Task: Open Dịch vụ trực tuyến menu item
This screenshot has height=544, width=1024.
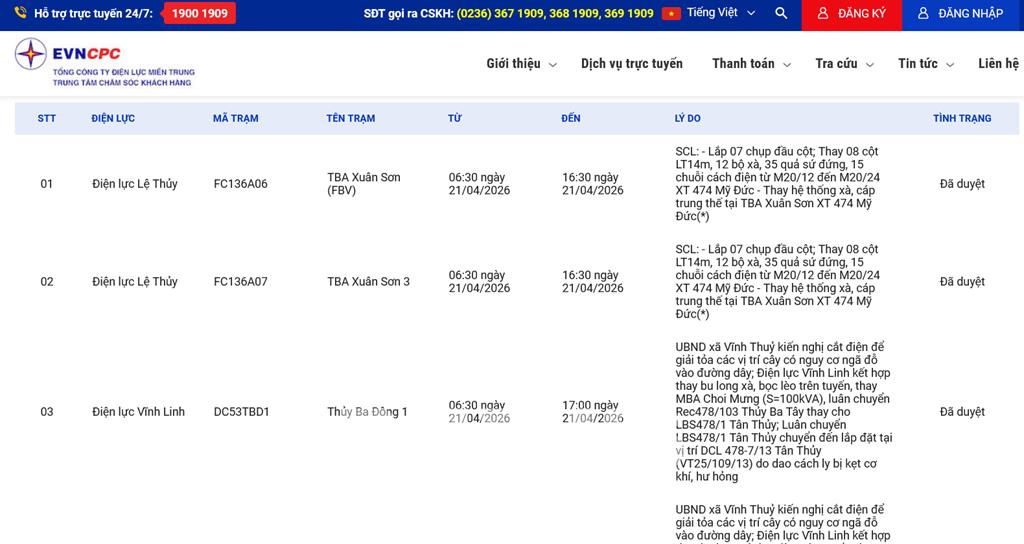Action: tap(632, 64)
